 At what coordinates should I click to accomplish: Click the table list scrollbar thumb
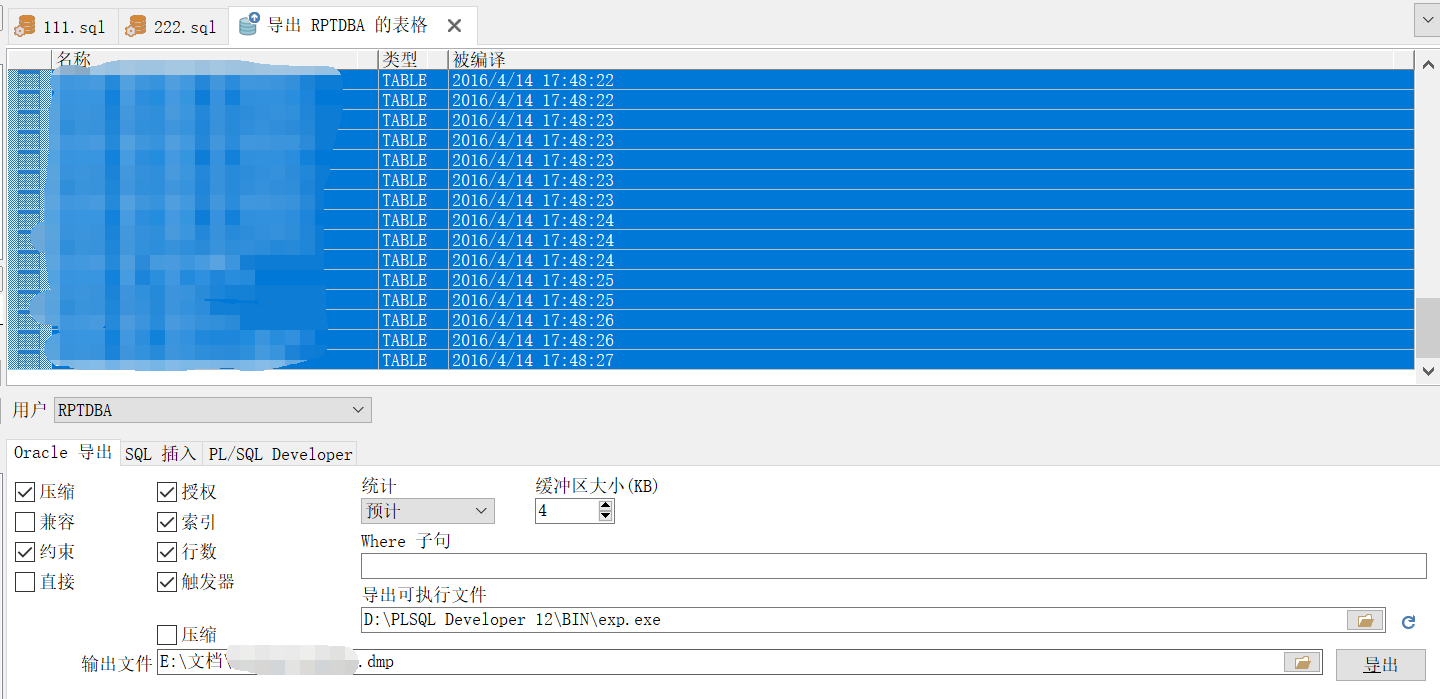[1427, 328]
